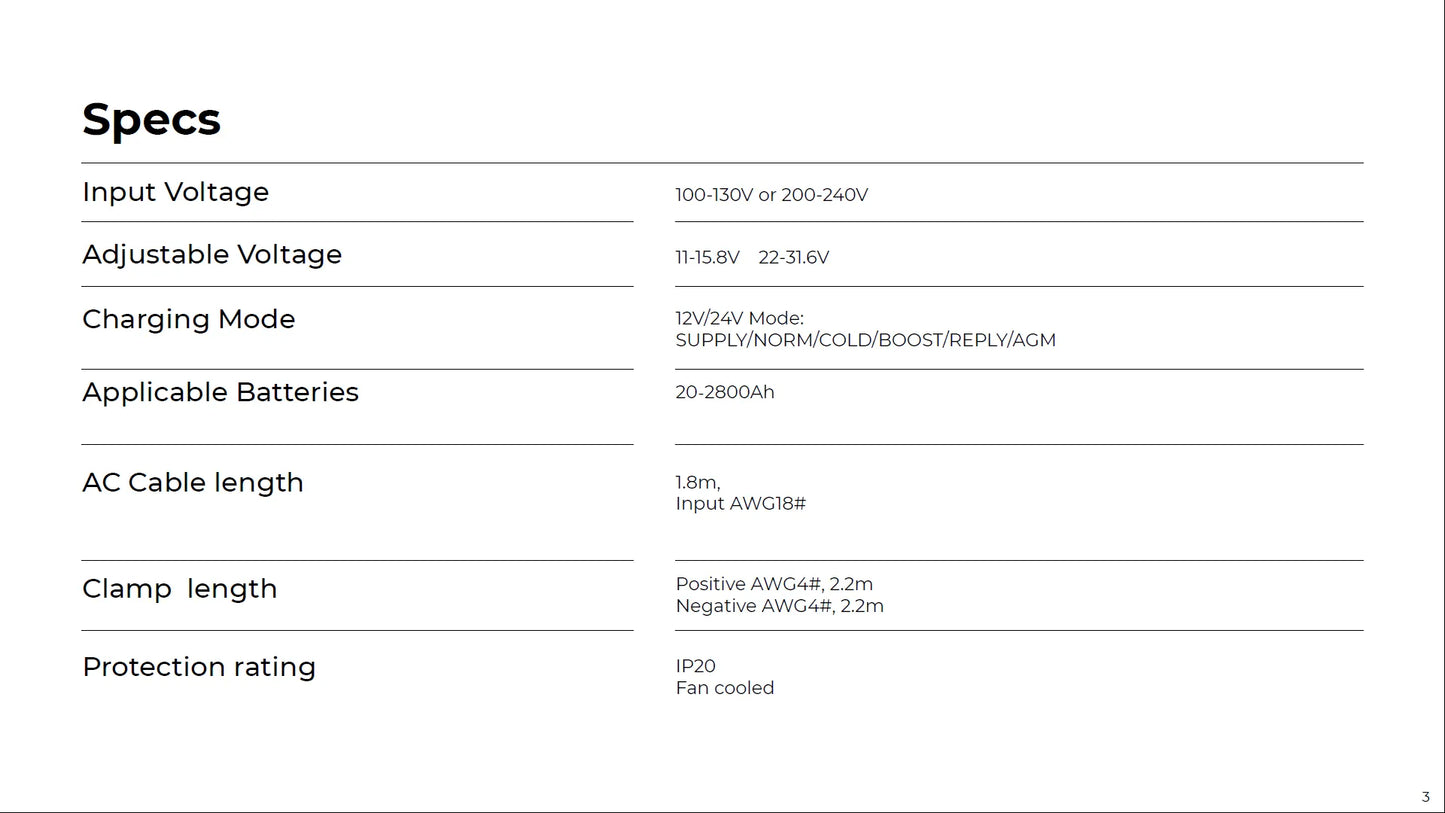This screenshot has height=813, width=1445.
Task: Select the Adjustable Voltage label
Action: click(211, 254)
